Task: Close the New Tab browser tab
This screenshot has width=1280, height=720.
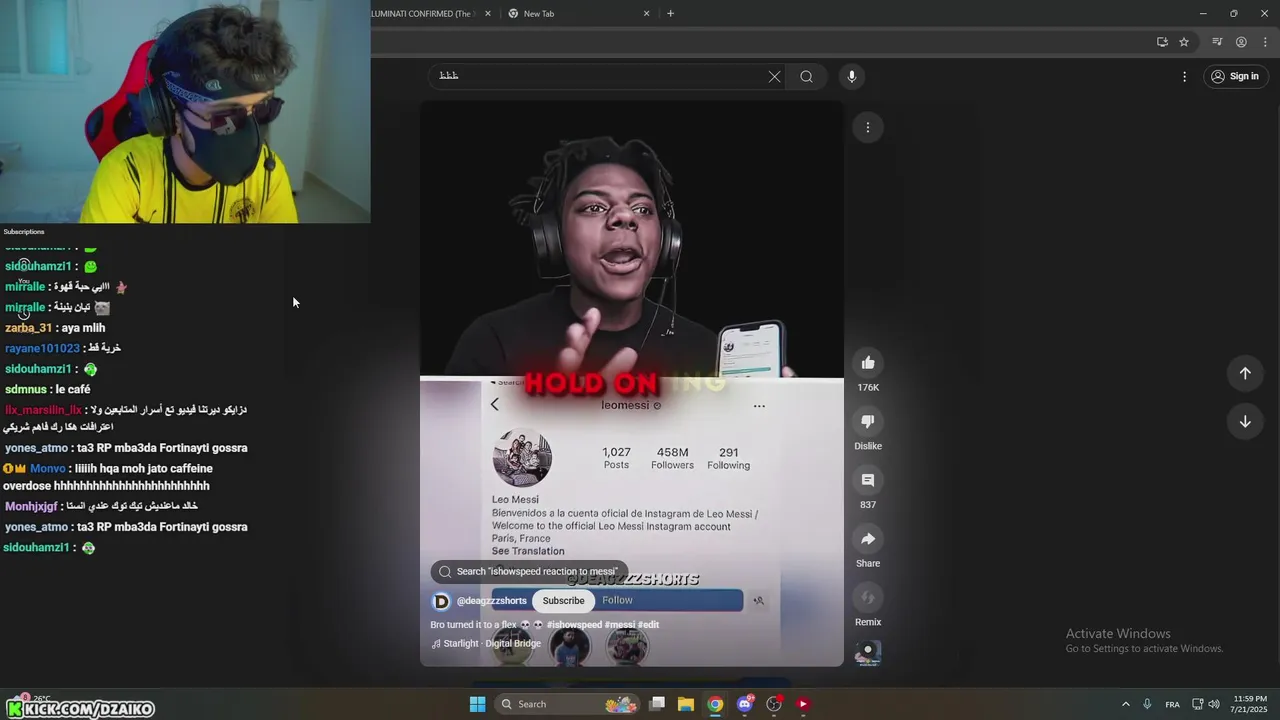Action: point(646,13)
